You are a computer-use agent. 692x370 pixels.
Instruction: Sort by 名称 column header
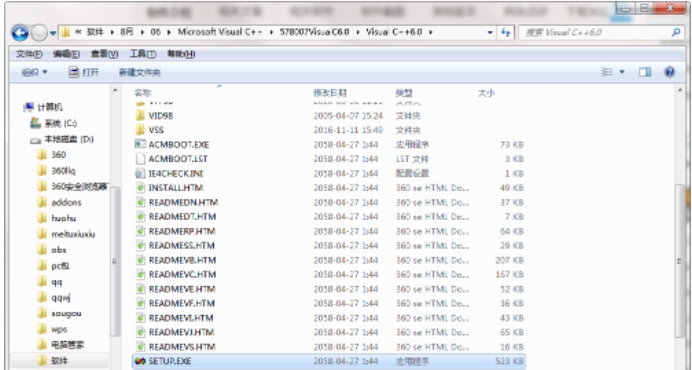(143, 93)
